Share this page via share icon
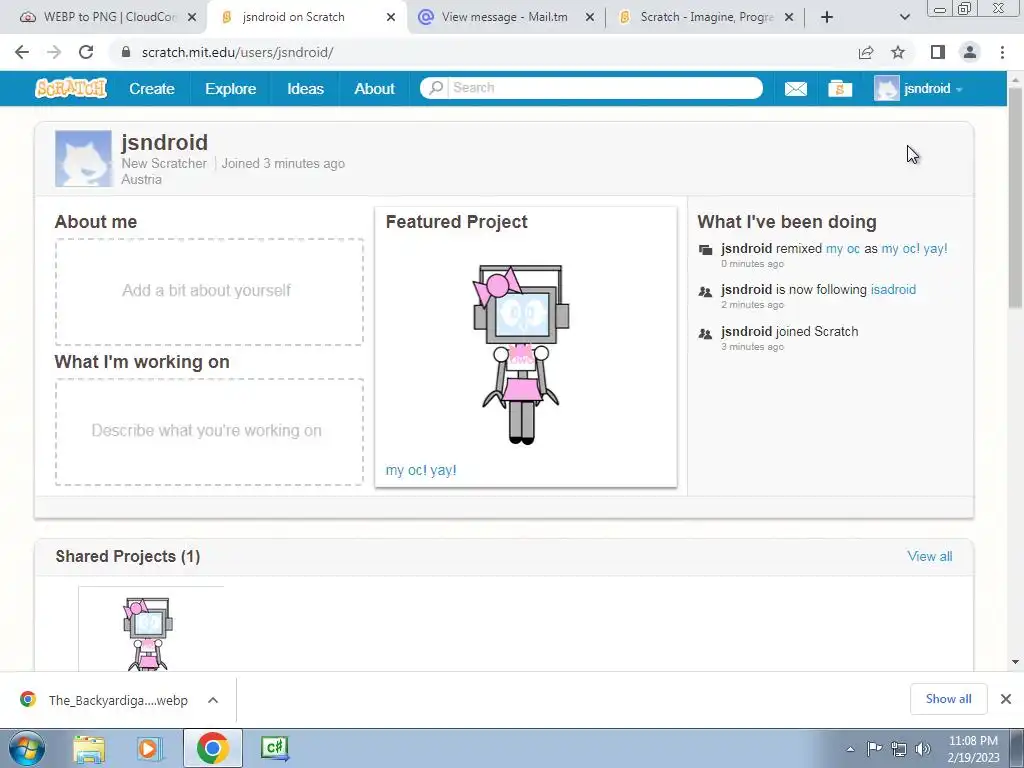The image size is (1024, 768). pos(866,52)
